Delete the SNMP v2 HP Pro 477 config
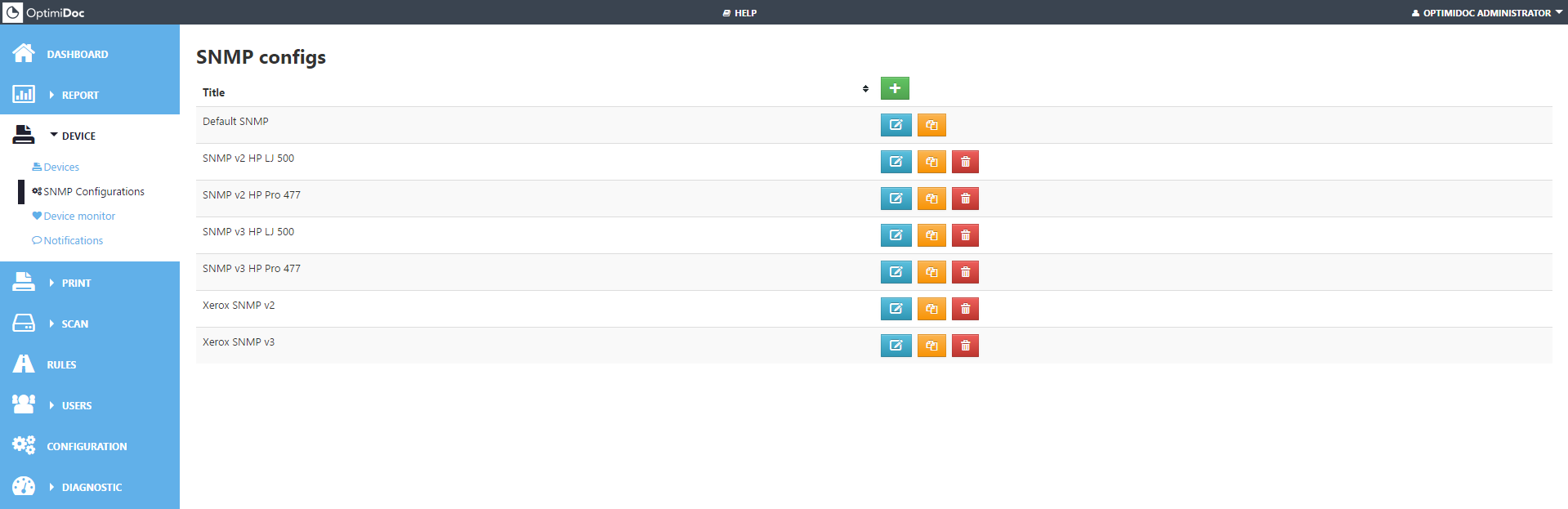Screen dimensions: 1568x509 [x=965, y=199]
